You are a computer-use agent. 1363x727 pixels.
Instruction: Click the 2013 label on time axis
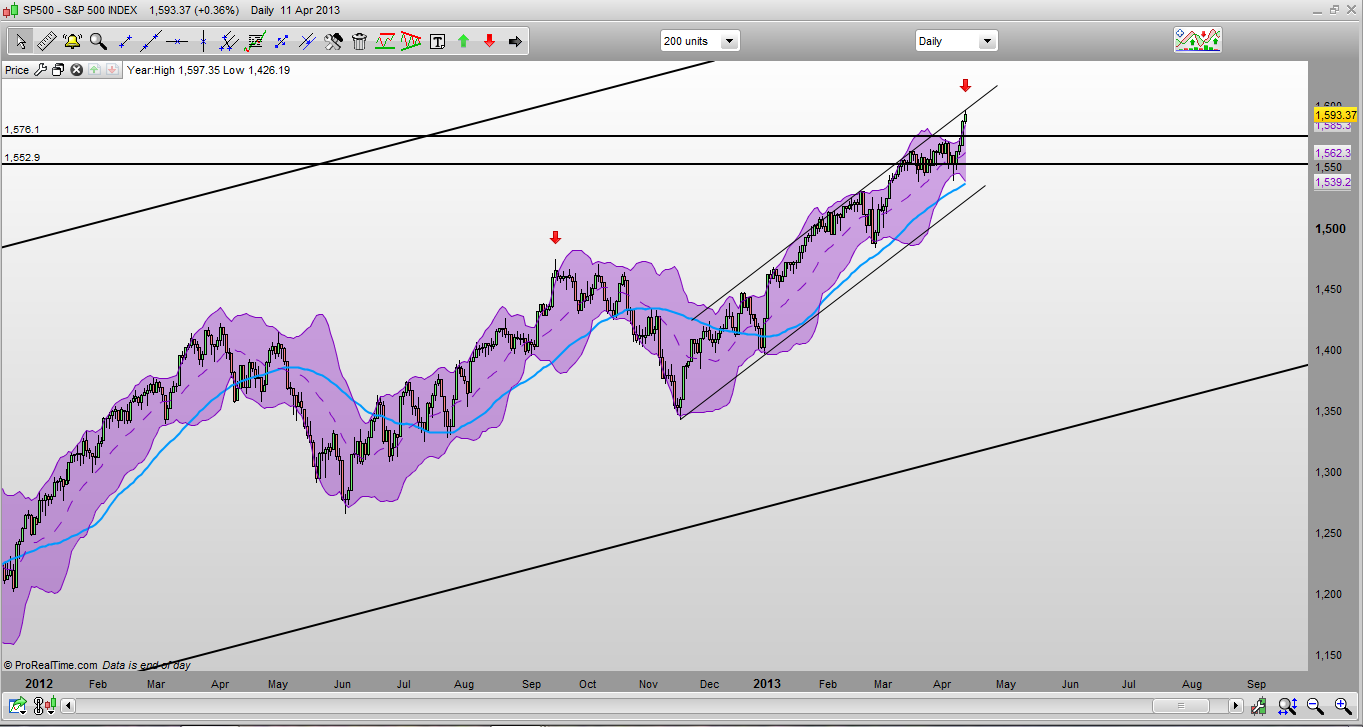767,684
